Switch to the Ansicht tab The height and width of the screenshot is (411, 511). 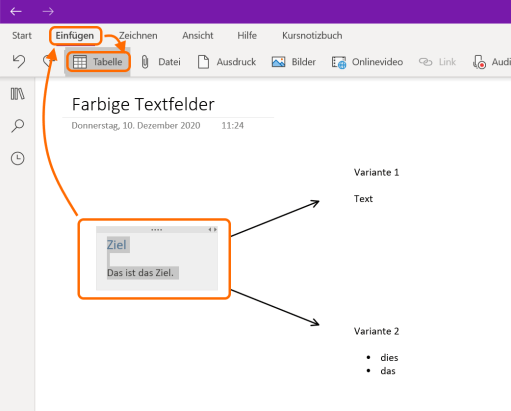pyautogui.click(x=198, y=36)
